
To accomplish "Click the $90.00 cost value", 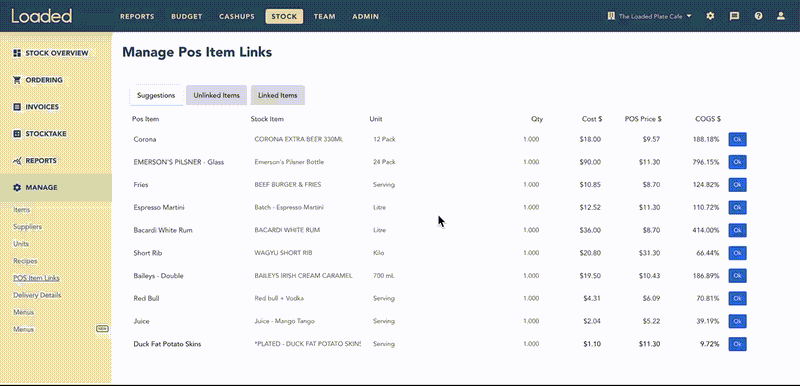I will click(x=590, y=162).
